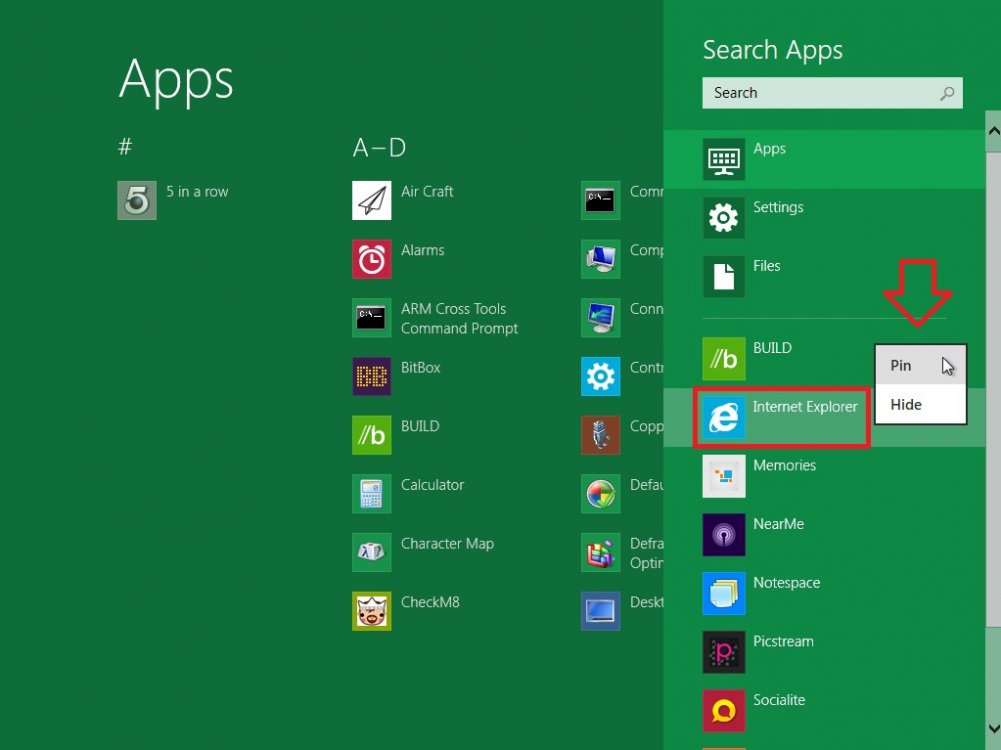Click the scrollbar down arrow
The width and height of the screenshot is (1001, 750).
pos(993,729)
